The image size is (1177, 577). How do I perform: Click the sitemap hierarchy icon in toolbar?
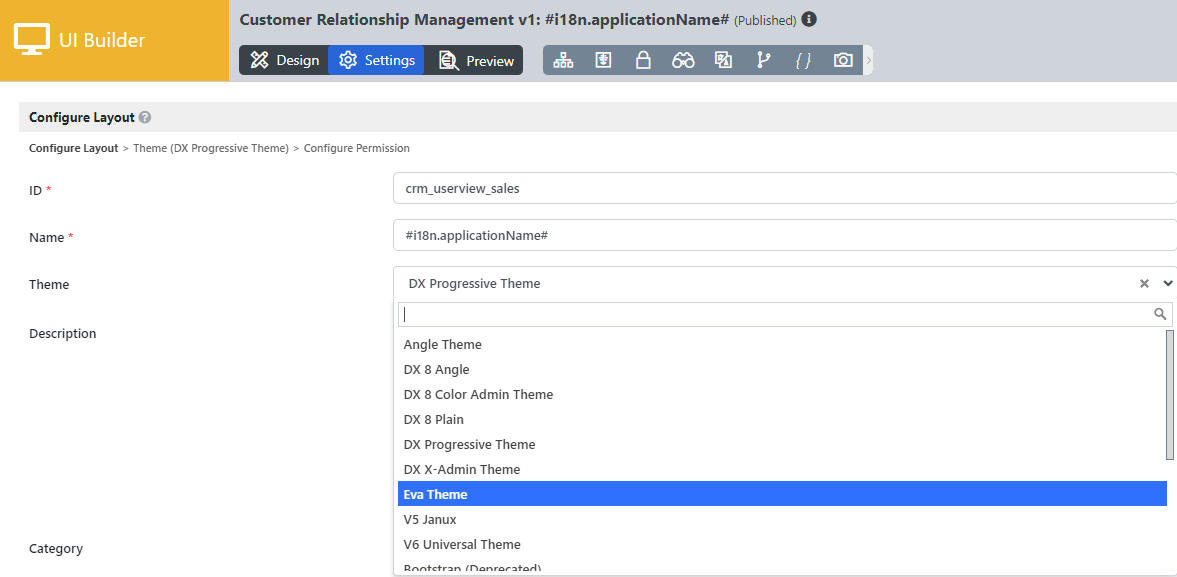(563, 60)
